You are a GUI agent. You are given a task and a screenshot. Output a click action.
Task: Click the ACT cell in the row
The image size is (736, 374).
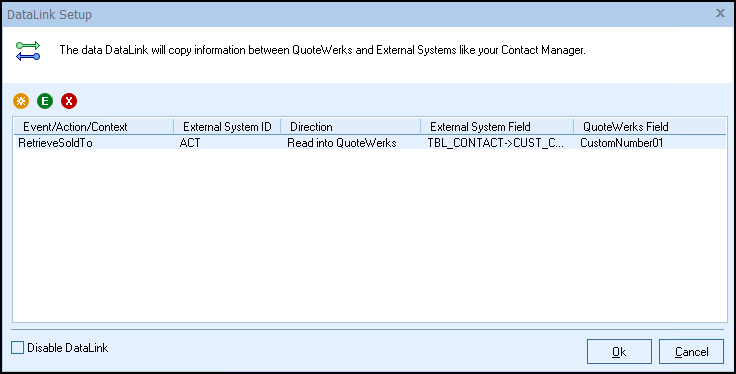[x=190, y=143]
